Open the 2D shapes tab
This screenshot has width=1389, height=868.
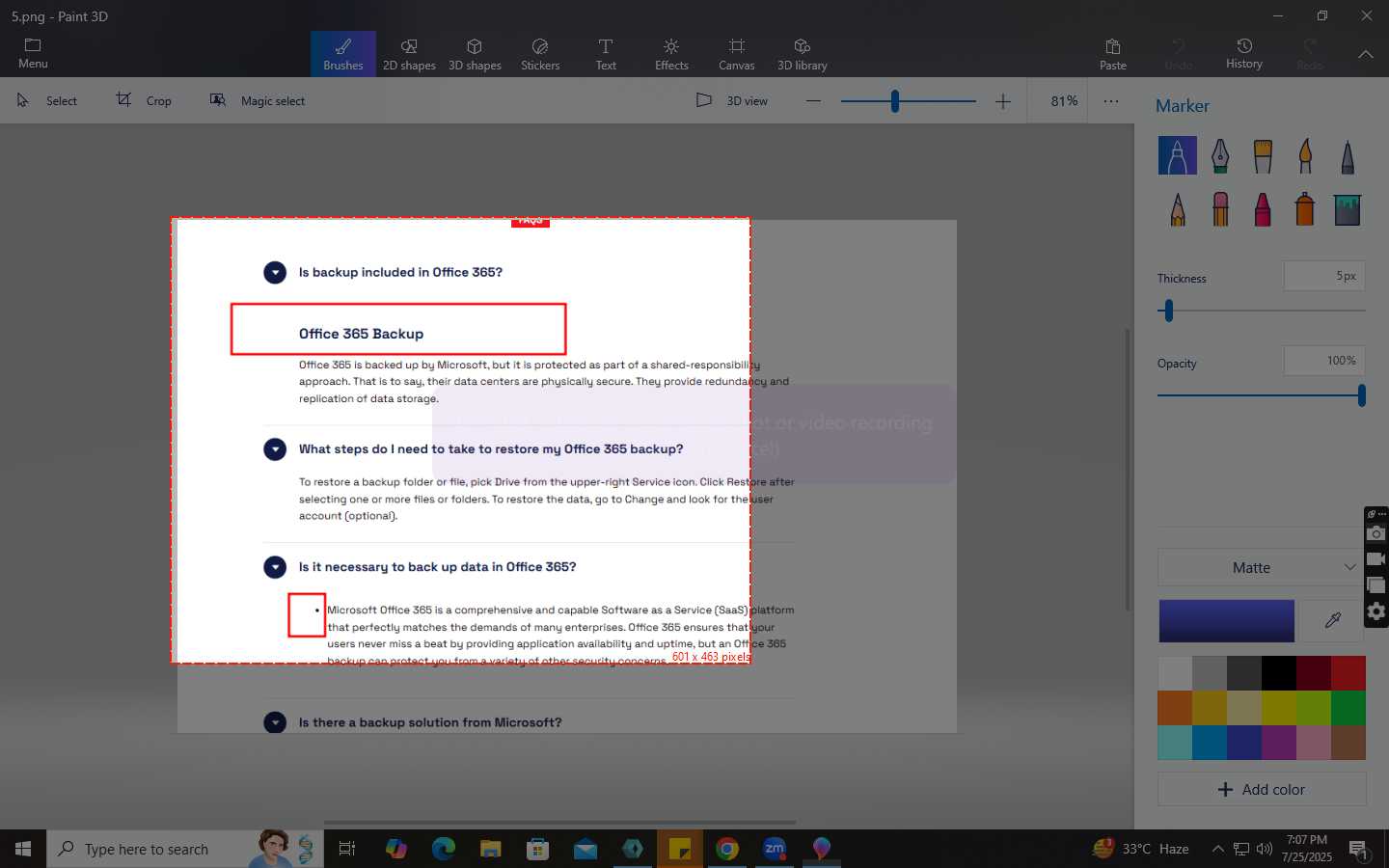click(409, 54)
